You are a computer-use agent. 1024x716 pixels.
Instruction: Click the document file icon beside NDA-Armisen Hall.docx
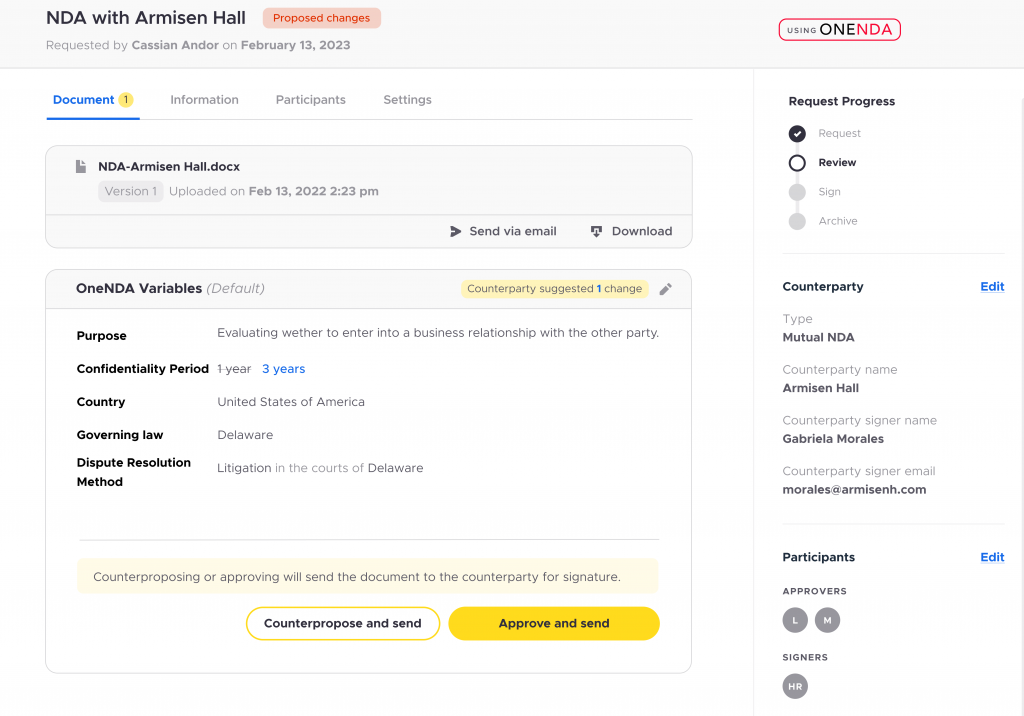coord(81,167)
